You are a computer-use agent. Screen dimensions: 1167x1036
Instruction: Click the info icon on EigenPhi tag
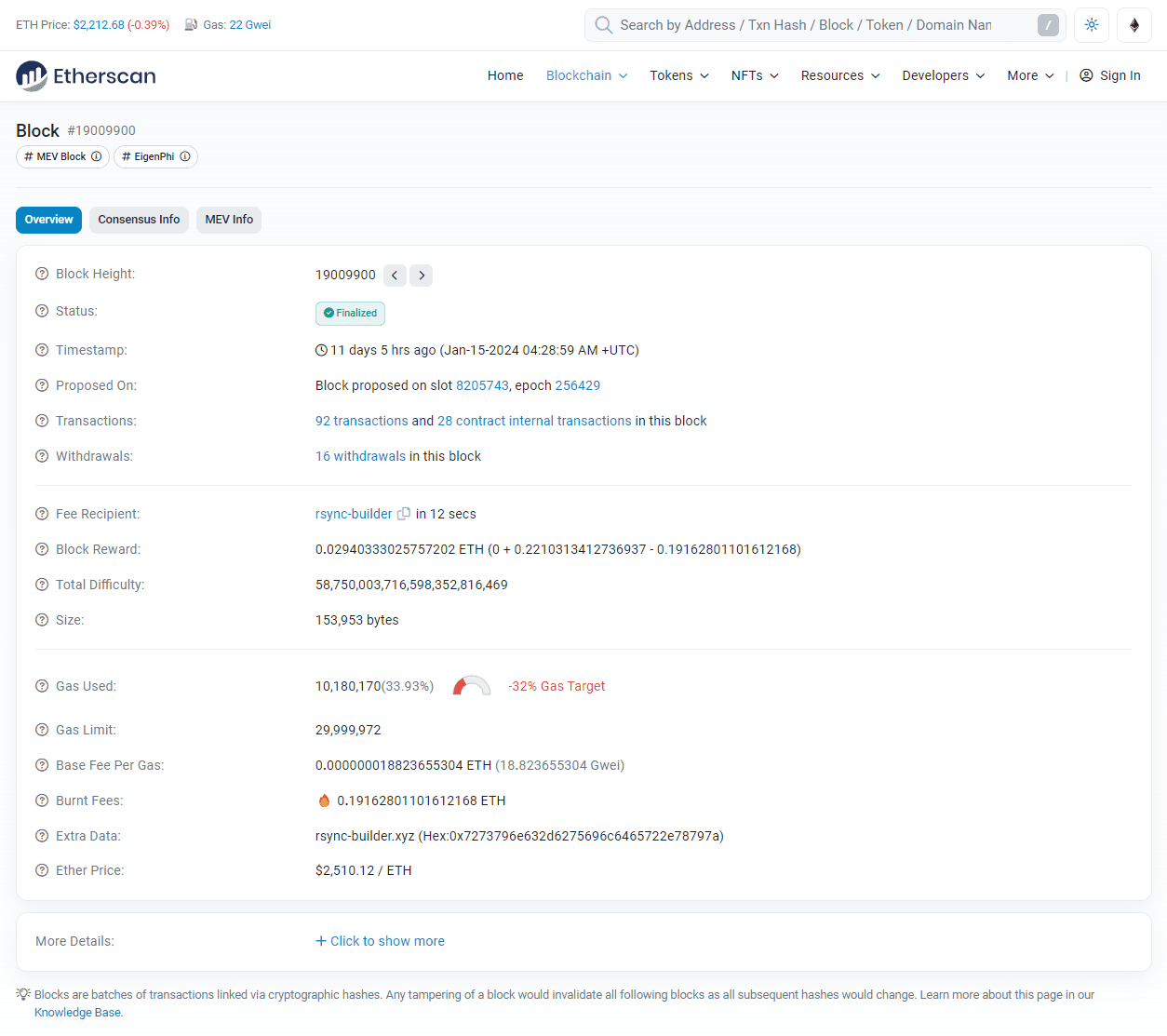(185, 156)
